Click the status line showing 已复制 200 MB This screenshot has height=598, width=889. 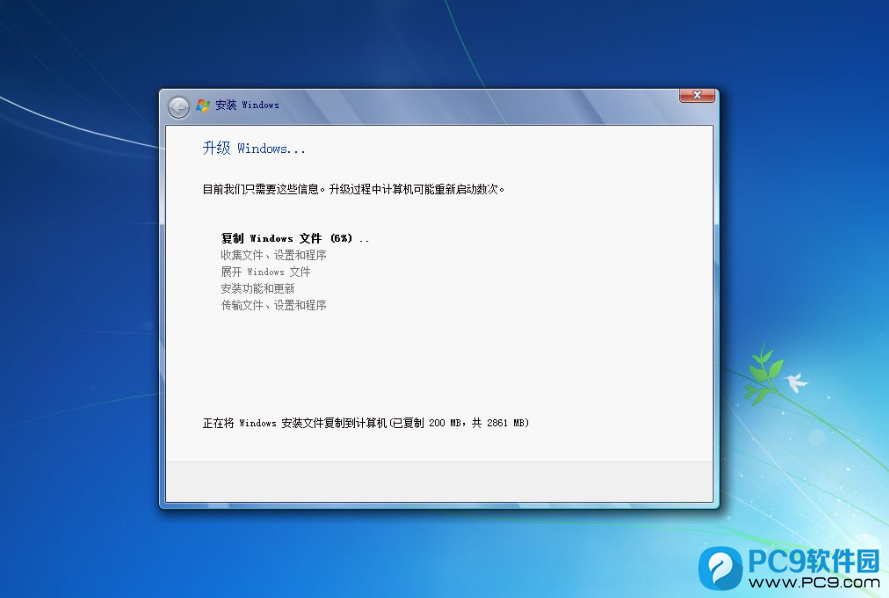tap(366, 423)
